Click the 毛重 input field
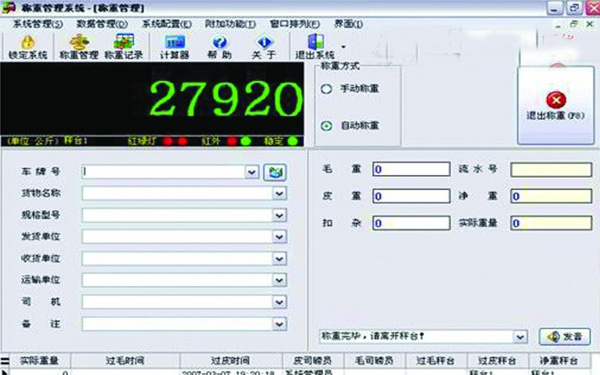The width and height of the screenshot is (600, 375). [411, 169]
